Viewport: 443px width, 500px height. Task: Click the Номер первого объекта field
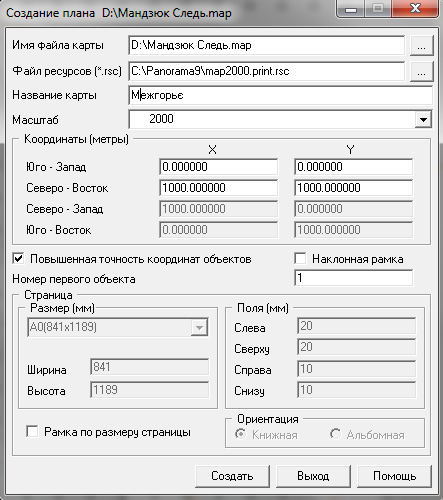(x=353, y=278)
